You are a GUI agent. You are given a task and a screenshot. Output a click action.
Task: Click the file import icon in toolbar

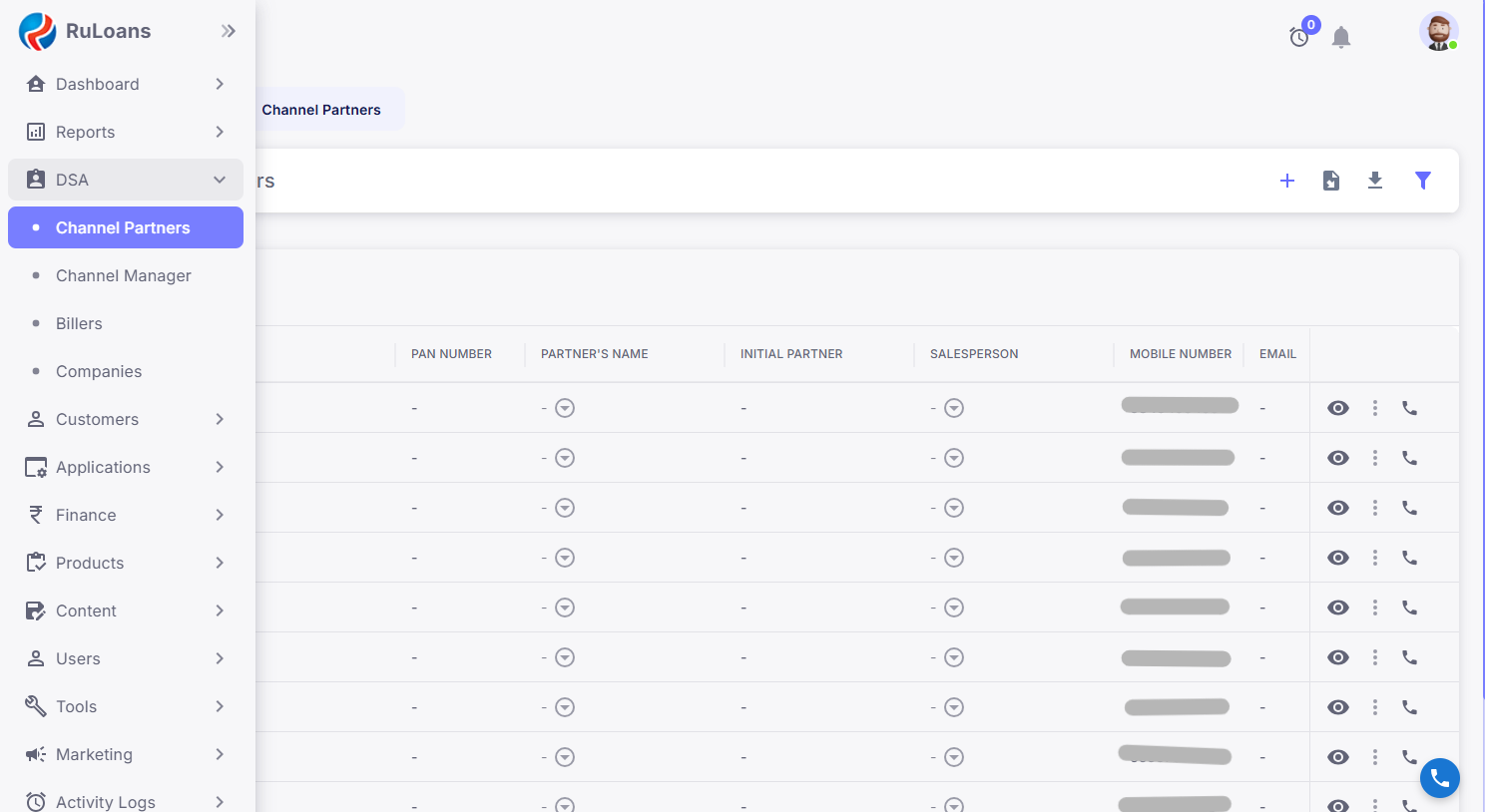point(1331,181)
